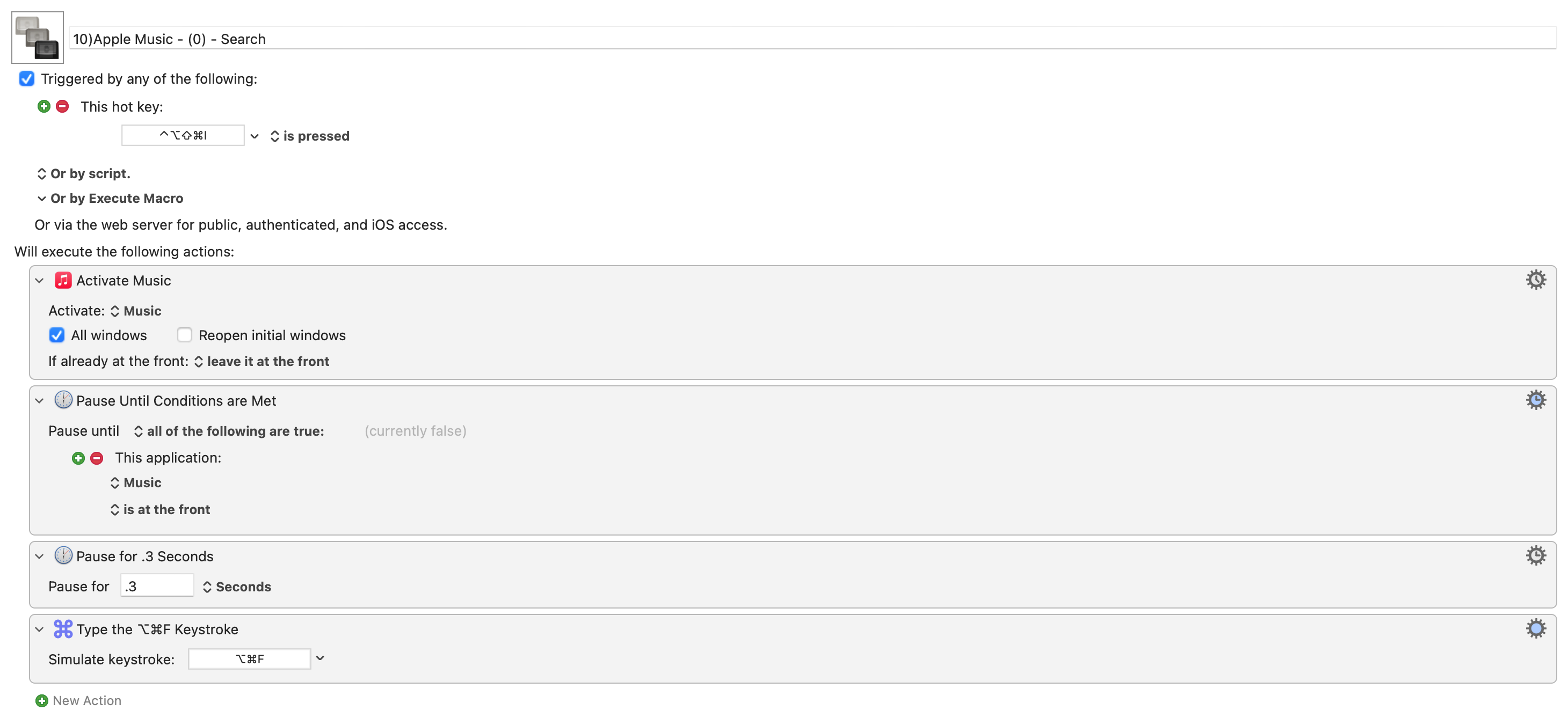The height and width of the screenshot is (718, 1568).
Task: Open the hot key dropdown arrow
Action: pos(255,136)
